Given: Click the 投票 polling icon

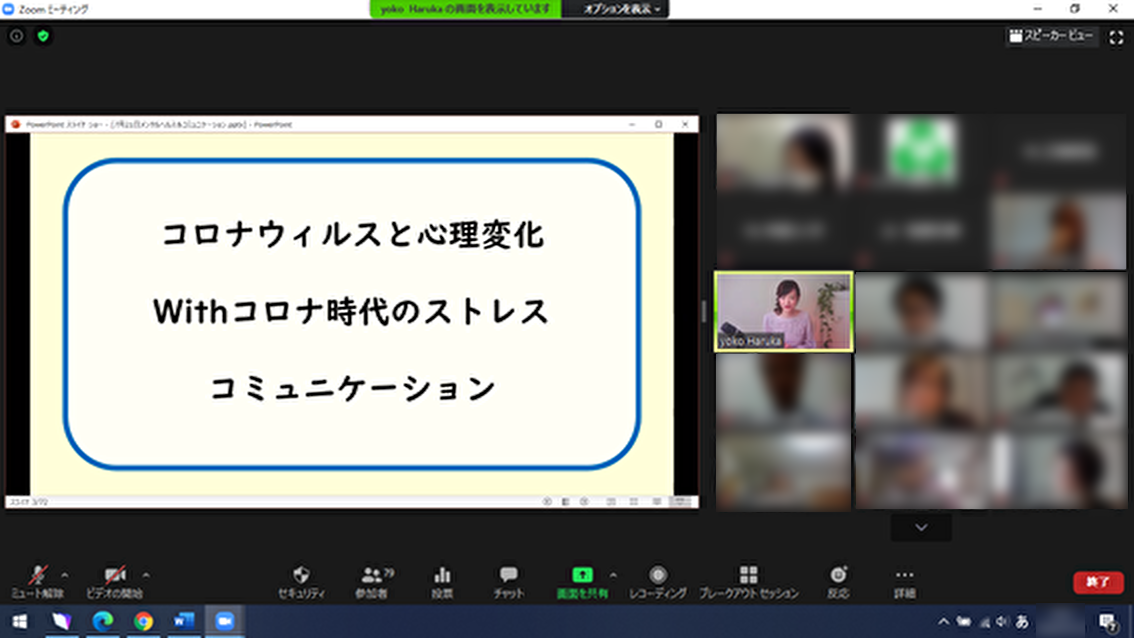Looking at the screenshot, I should [442, 581].
